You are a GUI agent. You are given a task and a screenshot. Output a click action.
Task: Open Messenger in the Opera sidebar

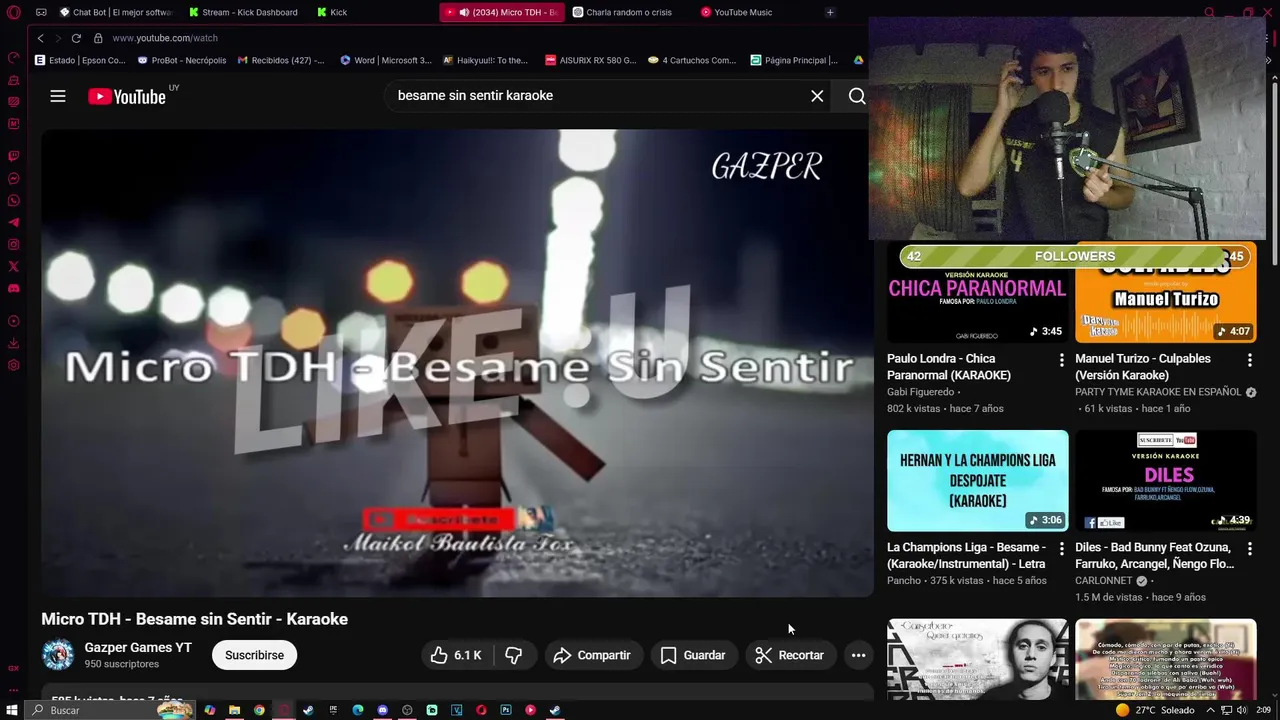pos(13,179)
